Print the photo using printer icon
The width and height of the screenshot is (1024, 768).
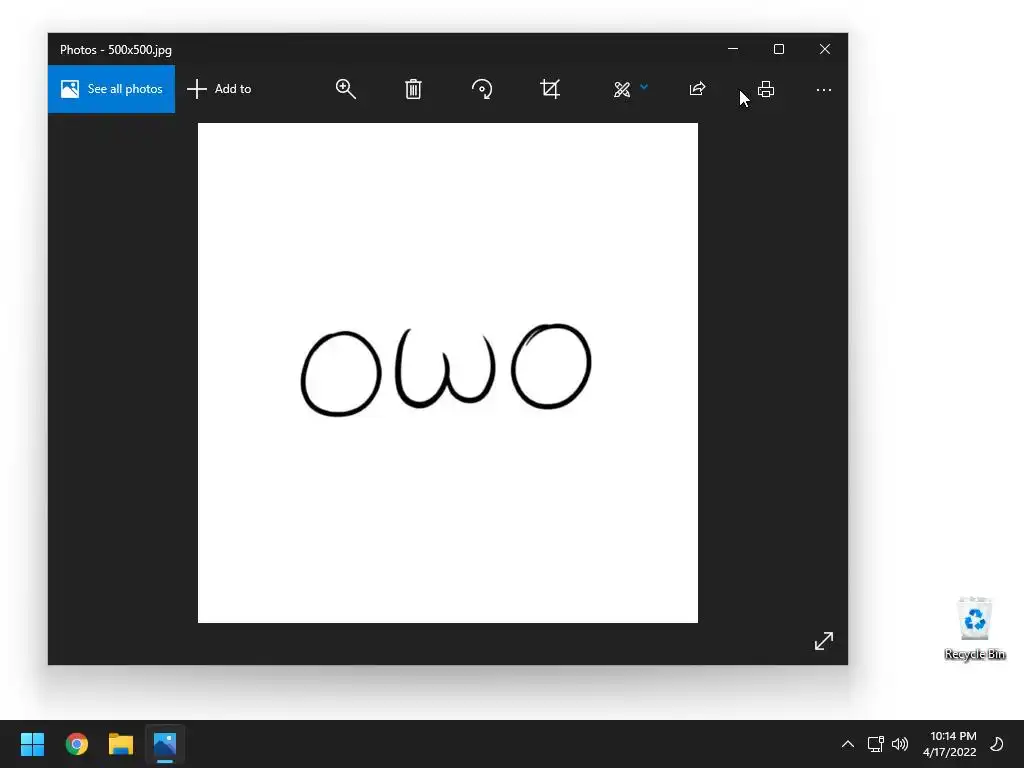766,89
